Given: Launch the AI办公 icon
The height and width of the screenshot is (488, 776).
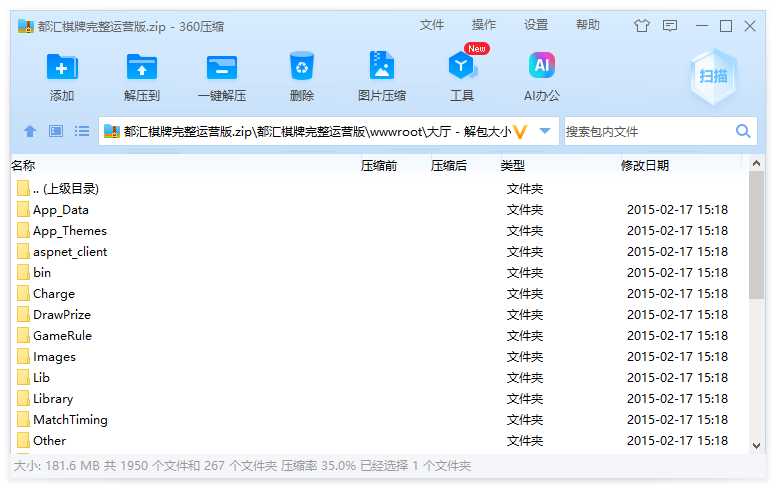Looking at the screenshot, I should (542, 65).
